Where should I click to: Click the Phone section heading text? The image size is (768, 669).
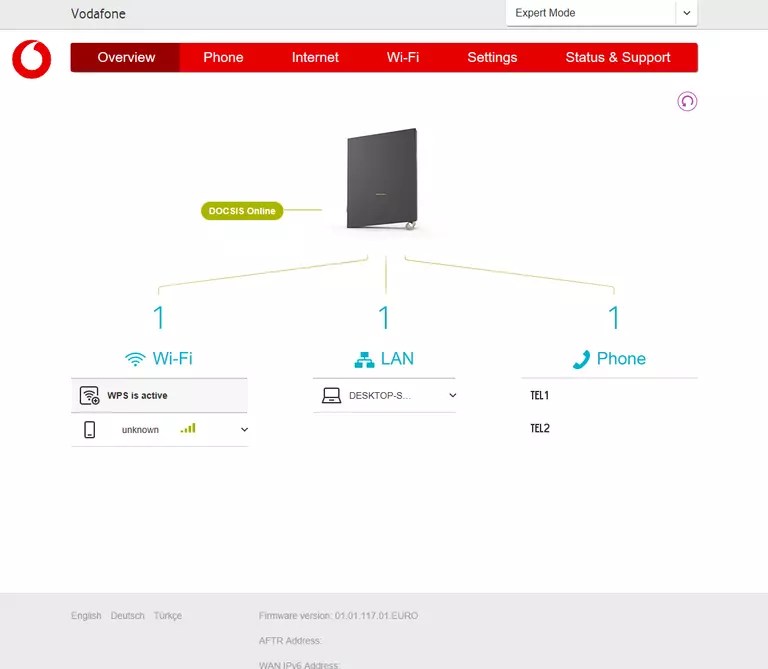click(621, 358)
